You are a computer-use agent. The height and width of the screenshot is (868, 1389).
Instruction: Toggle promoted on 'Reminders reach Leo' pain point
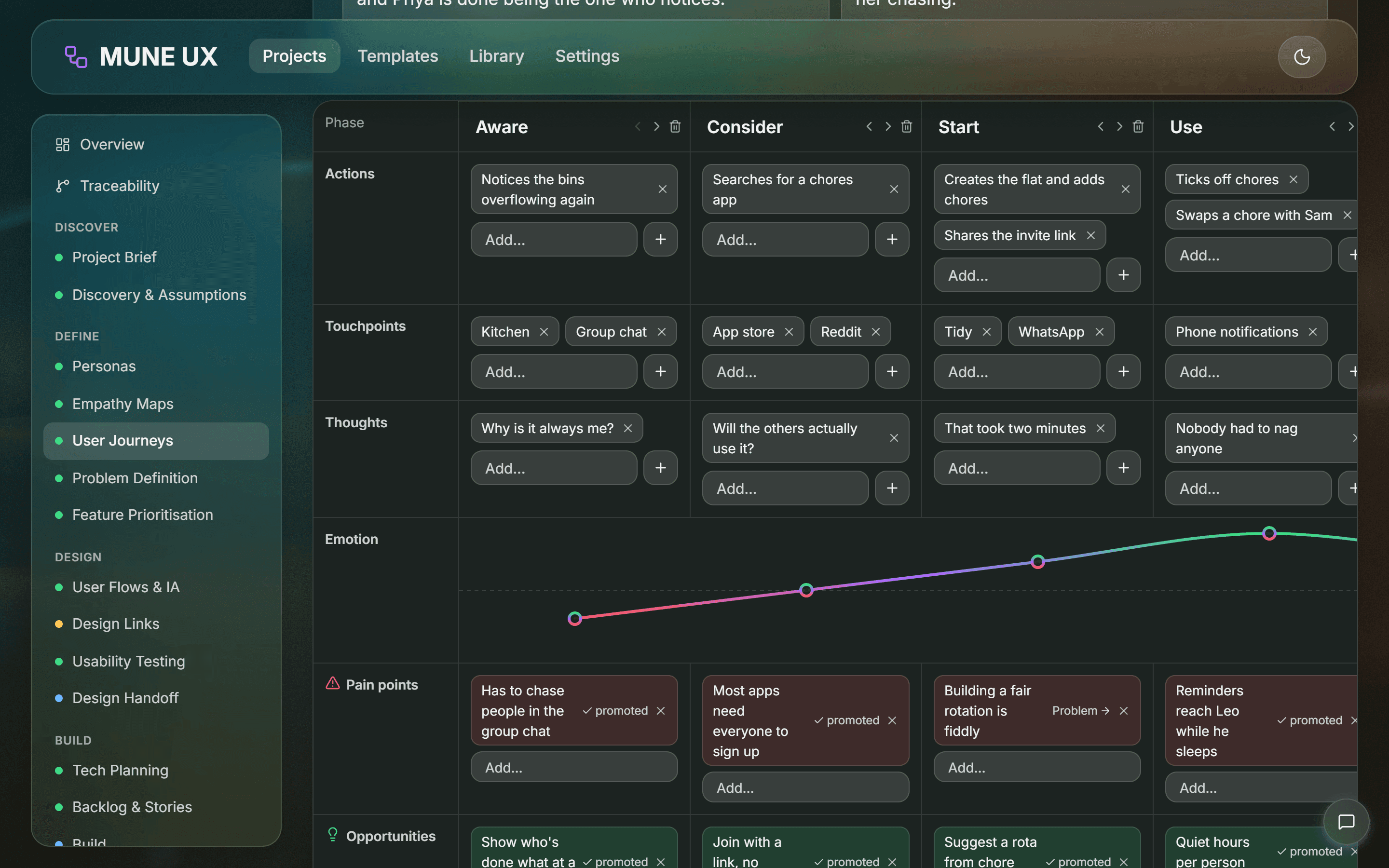tap(1309, 720)
